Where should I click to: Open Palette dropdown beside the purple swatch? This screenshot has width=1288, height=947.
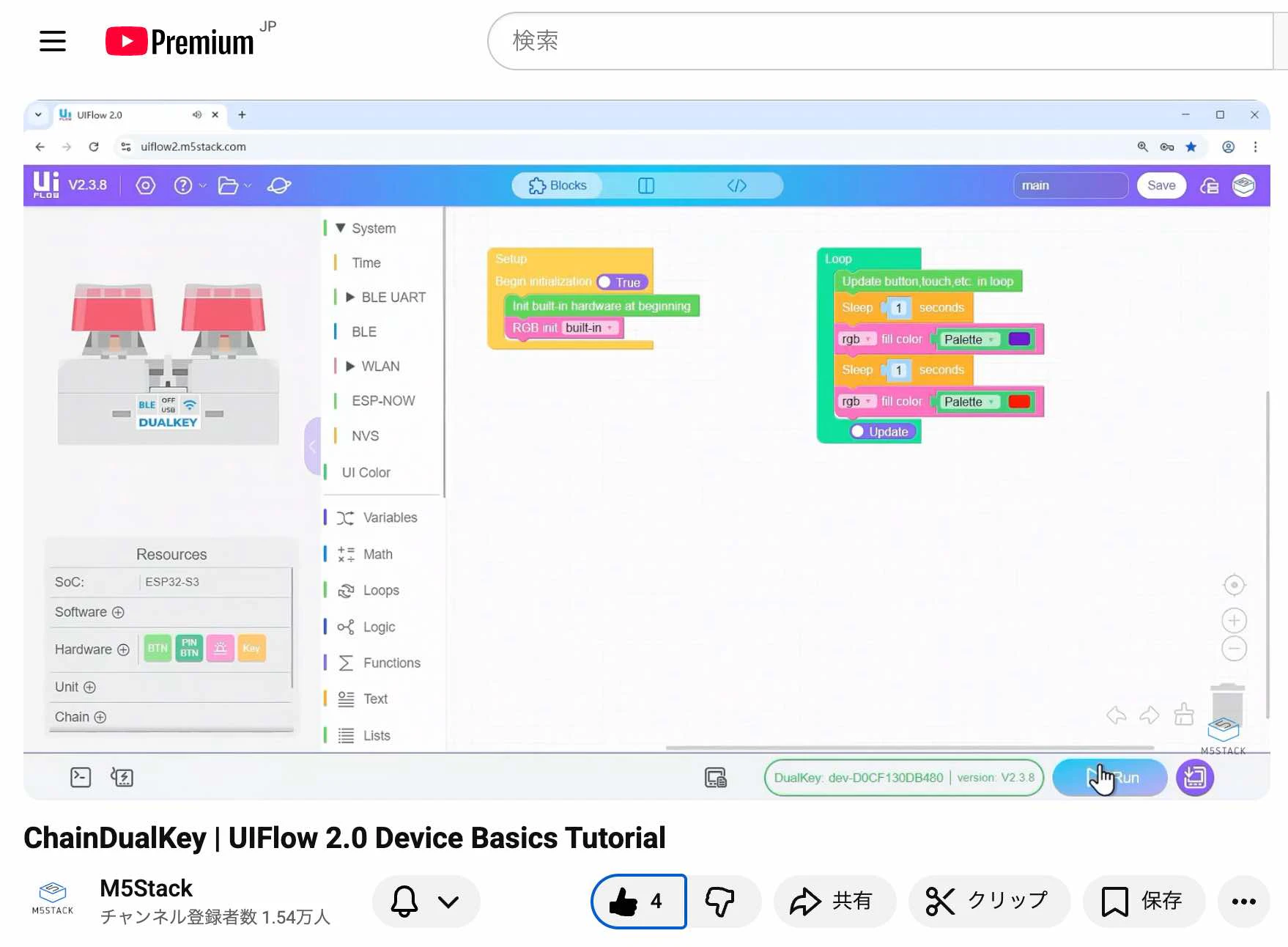(x=969, y=339)
